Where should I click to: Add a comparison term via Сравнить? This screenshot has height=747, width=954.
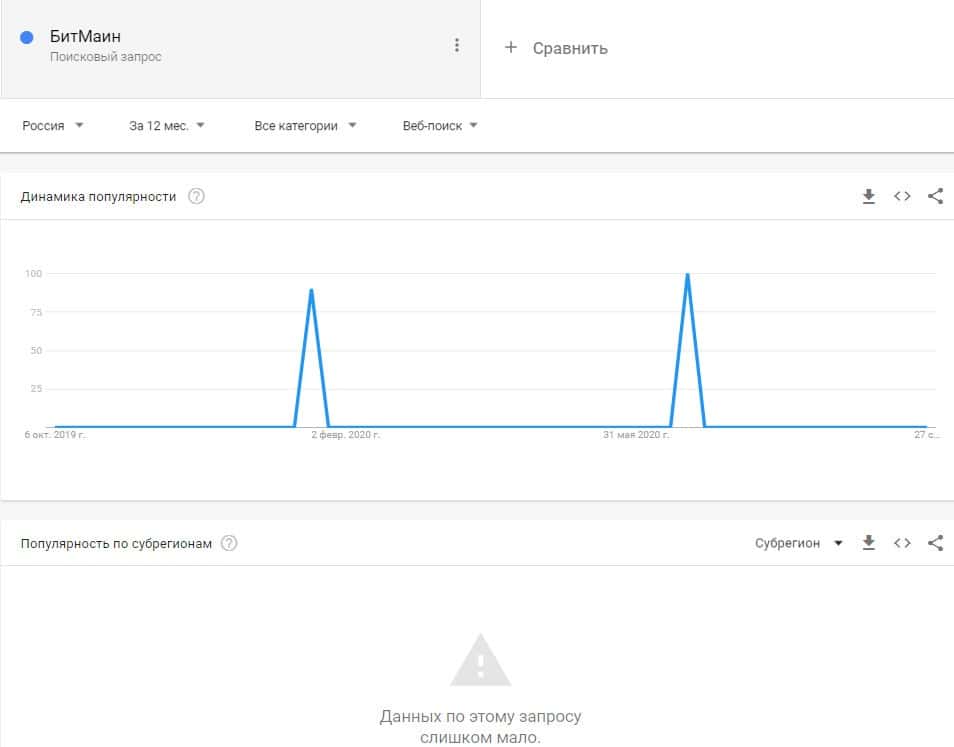pyautogui.click(x=570, y=48)
